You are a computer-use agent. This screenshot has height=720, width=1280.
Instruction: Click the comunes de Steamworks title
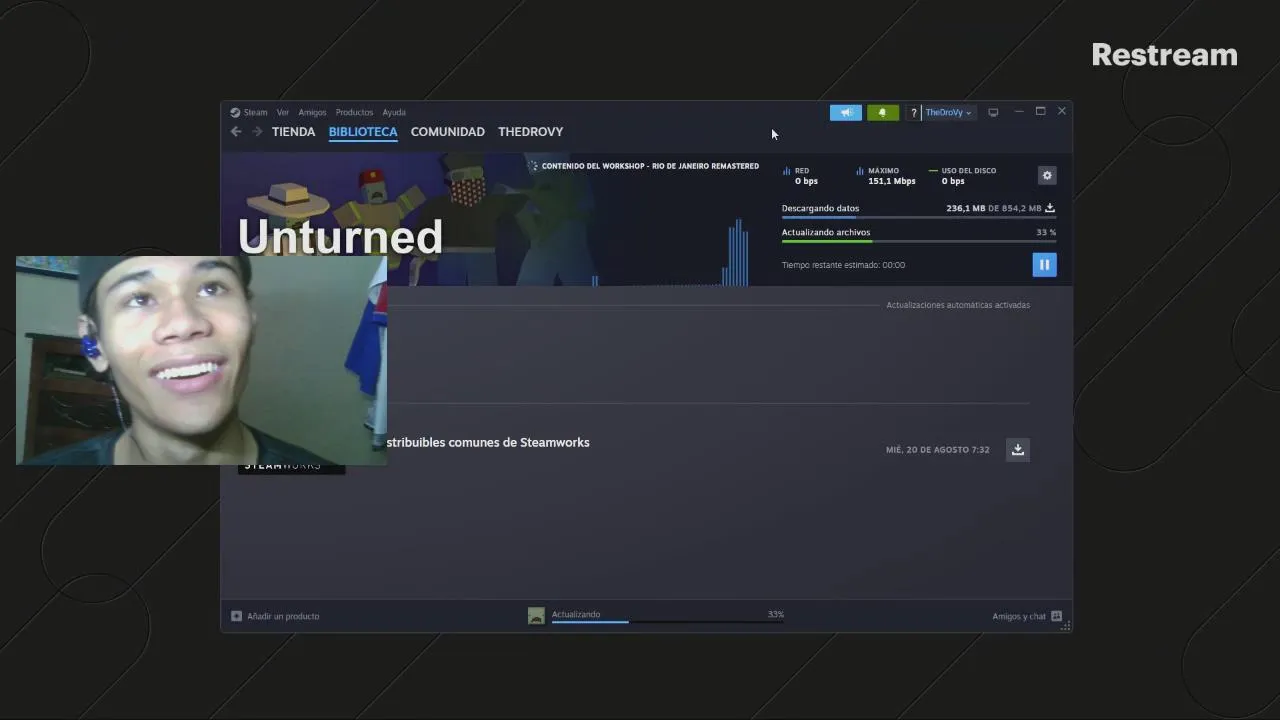coord(487,442)
